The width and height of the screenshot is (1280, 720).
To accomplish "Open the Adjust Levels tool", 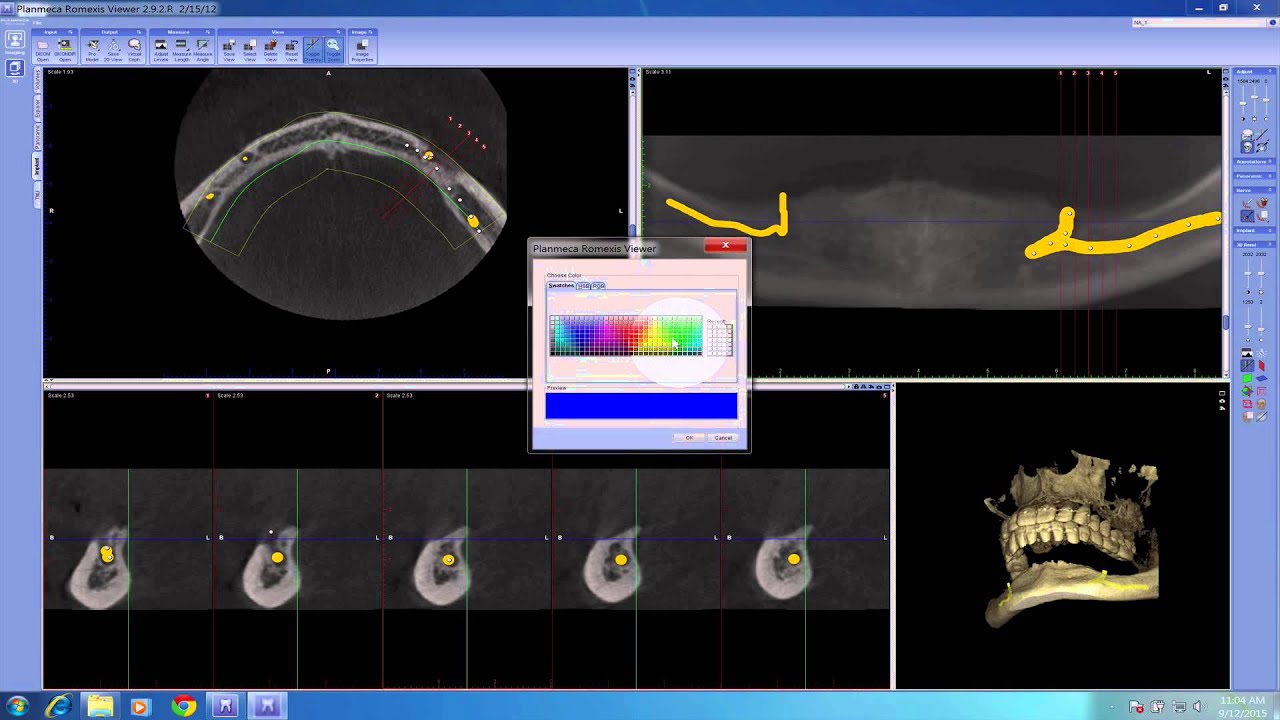I will pyautogui.click(x=161, y=50).
